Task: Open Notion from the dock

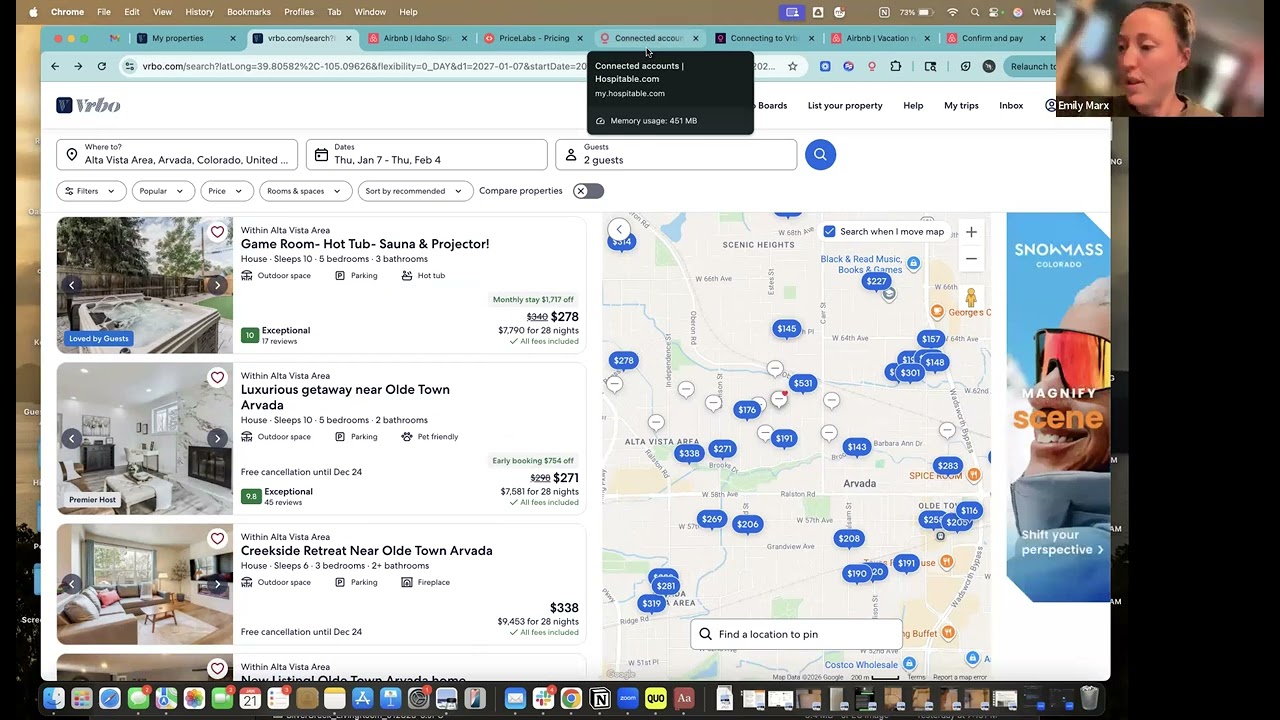Action: pos(600,699)
